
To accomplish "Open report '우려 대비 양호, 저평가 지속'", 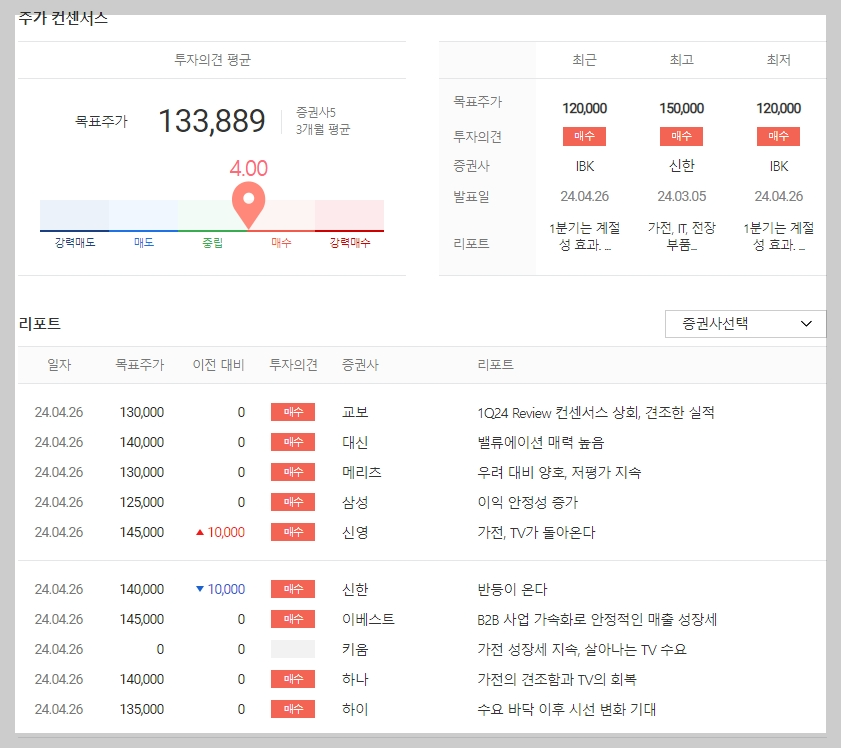I will (x=559, y=472).
